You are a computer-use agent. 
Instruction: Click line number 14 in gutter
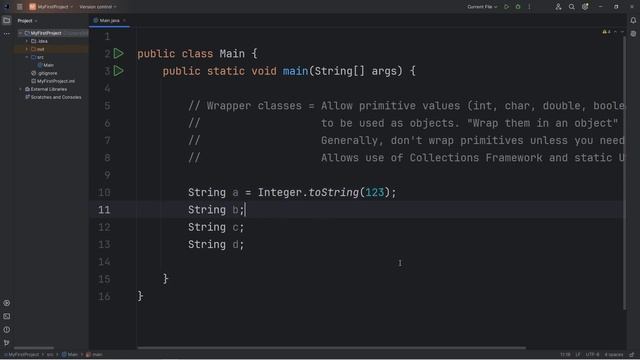(x=104, y=262)
